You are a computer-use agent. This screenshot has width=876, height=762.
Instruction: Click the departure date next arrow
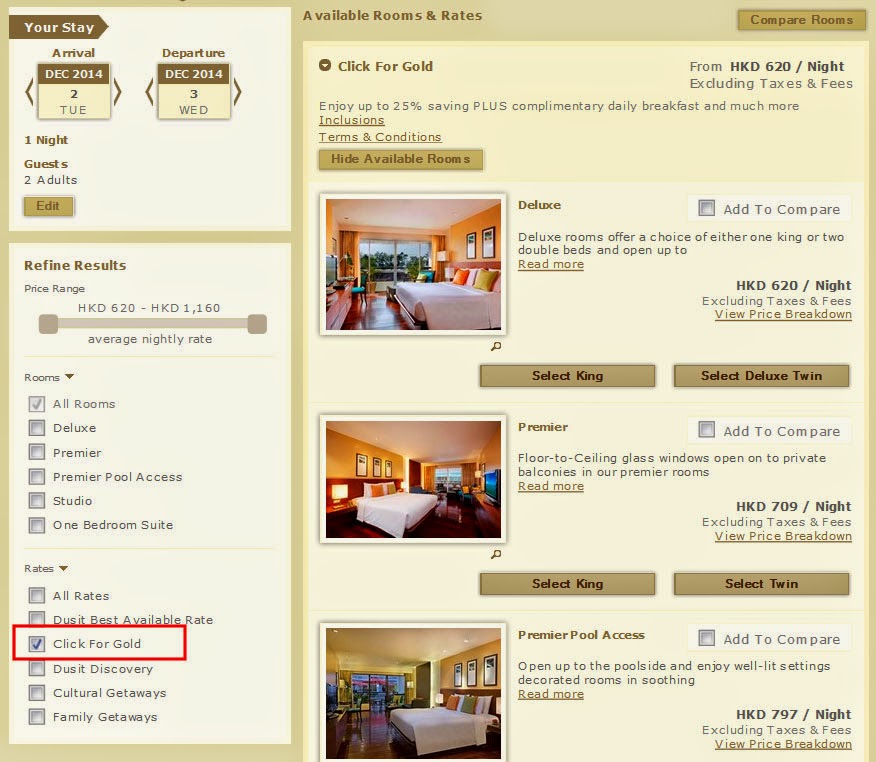[x=237, y=92]
